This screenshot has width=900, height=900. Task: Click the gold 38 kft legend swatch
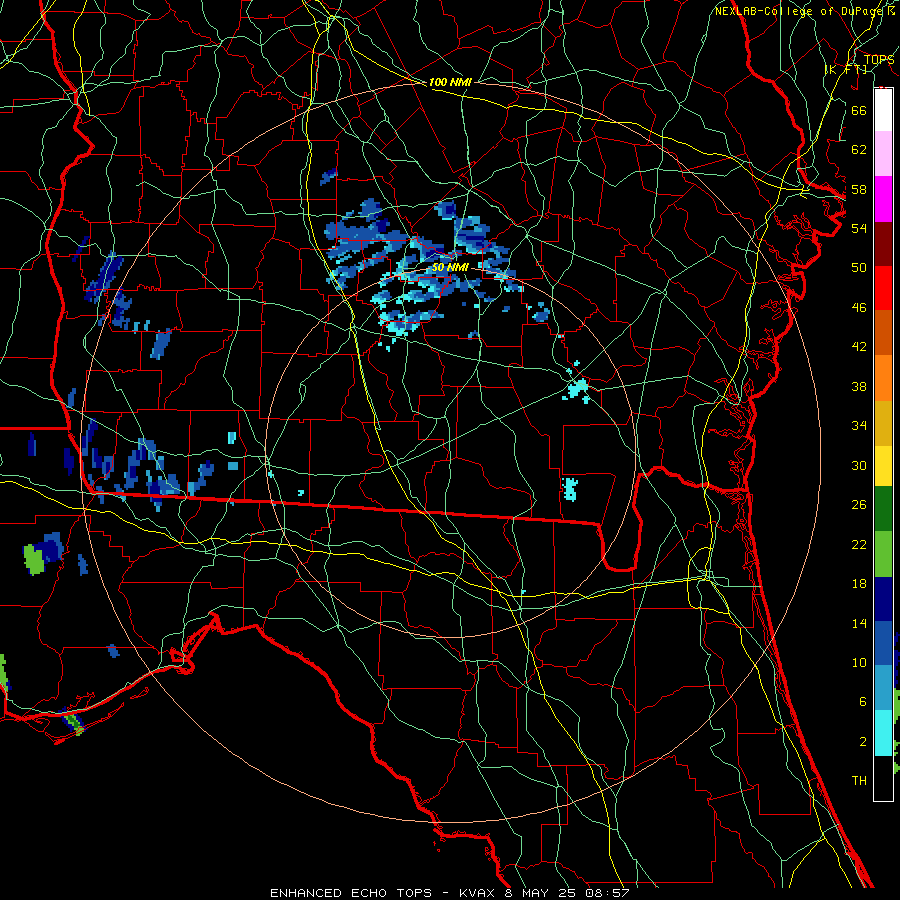(883, 423)
